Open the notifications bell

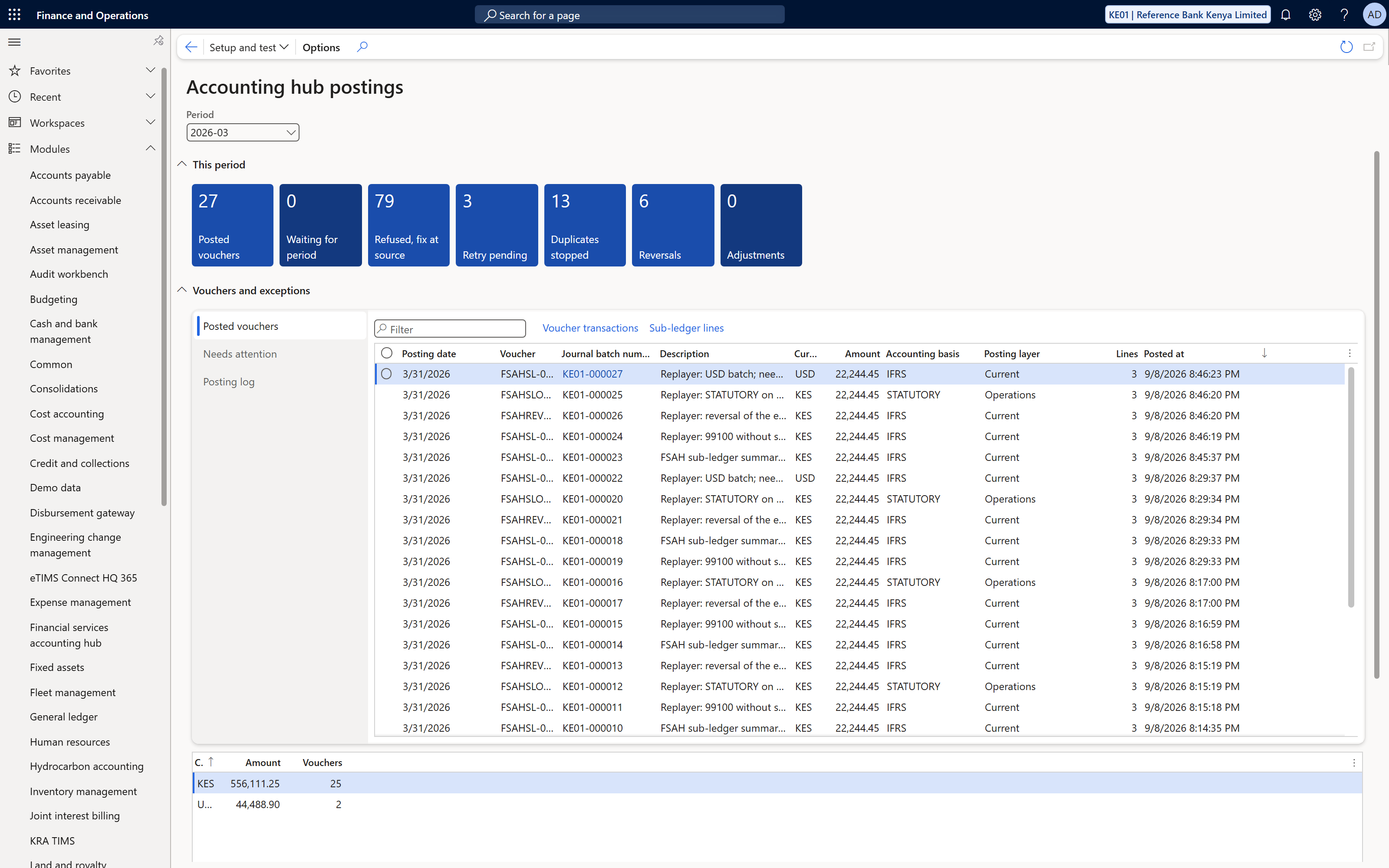pyautogui.click(x=1286, y=15)
